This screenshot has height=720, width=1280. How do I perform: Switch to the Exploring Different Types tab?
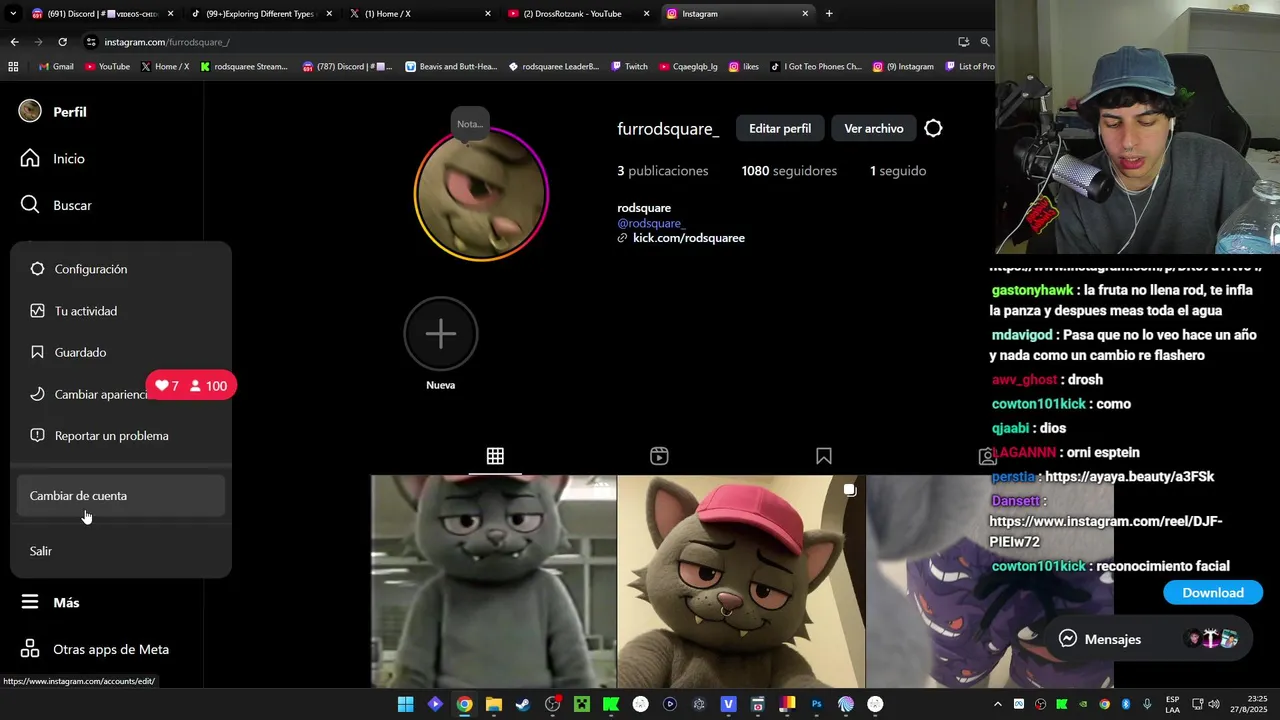click(x=260, y=14)
